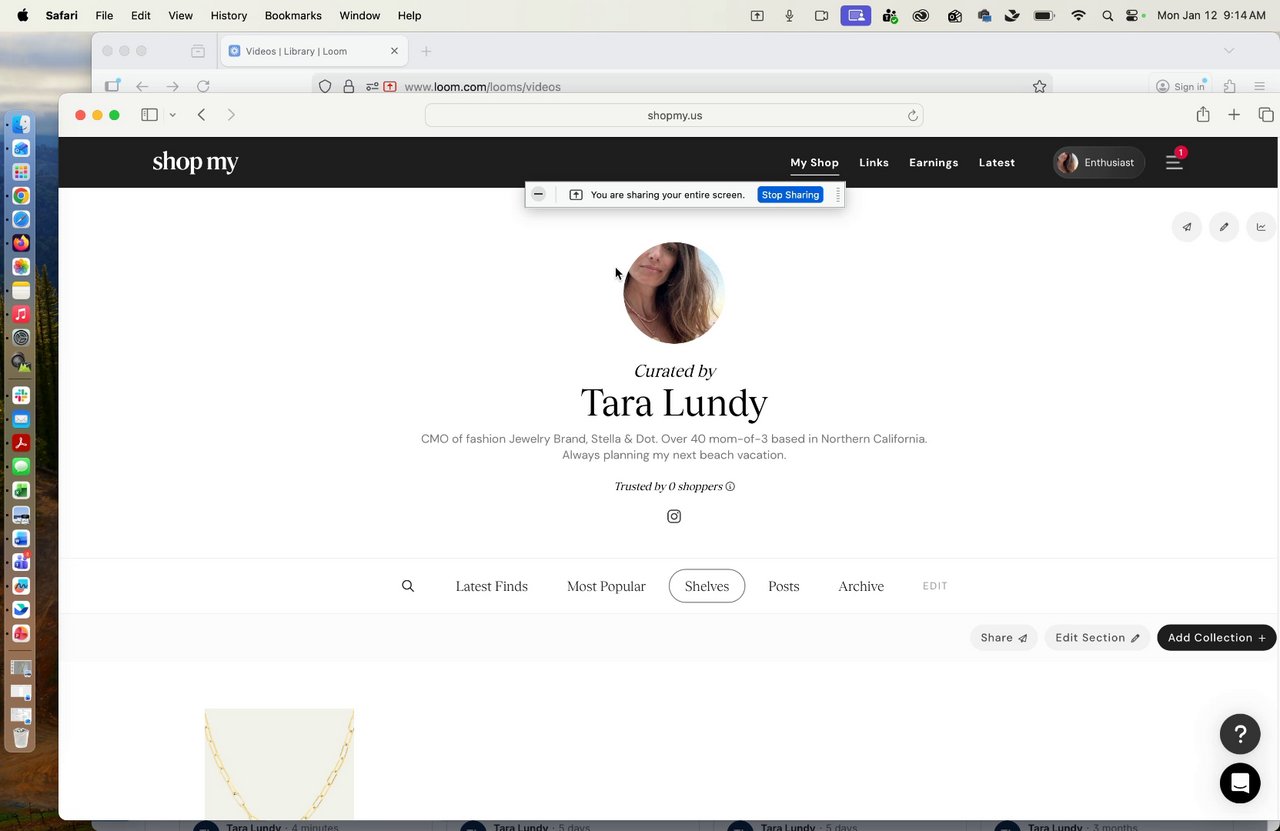Viewport: 1280px width, 831px height.
Task: Switch to Archive tab
Action: tap(861, 586)
